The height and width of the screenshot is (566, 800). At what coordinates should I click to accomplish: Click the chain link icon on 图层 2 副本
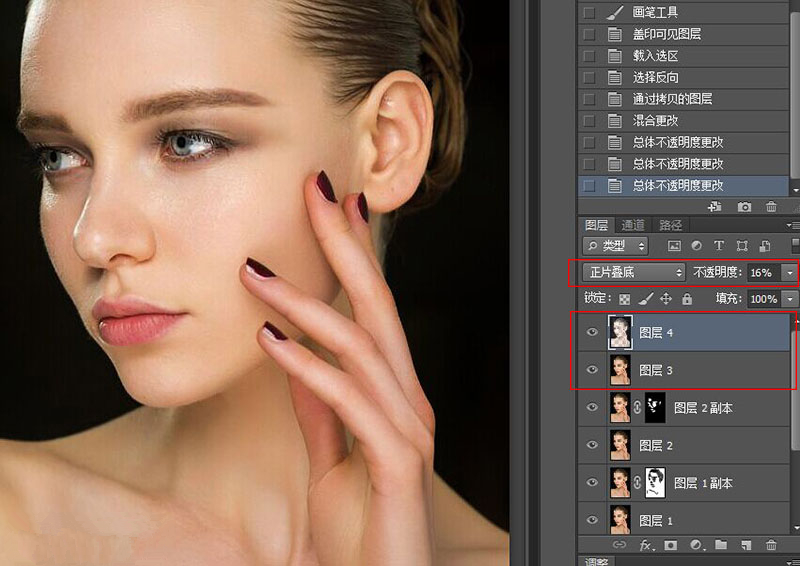tap(637, 407)
